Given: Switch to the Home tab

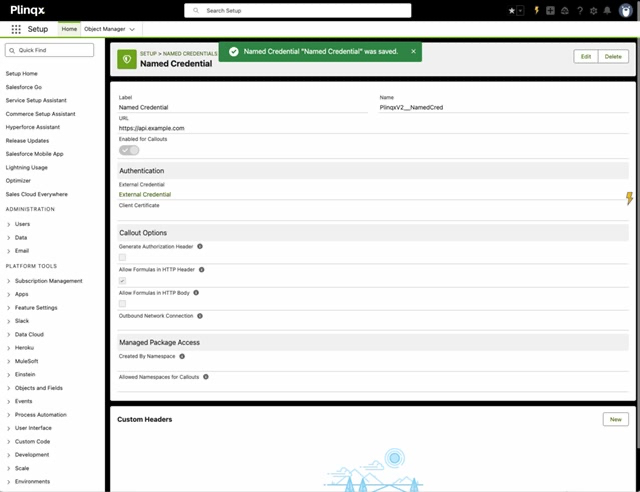Looking at the screenshot, I should click(x=69, y=29).
